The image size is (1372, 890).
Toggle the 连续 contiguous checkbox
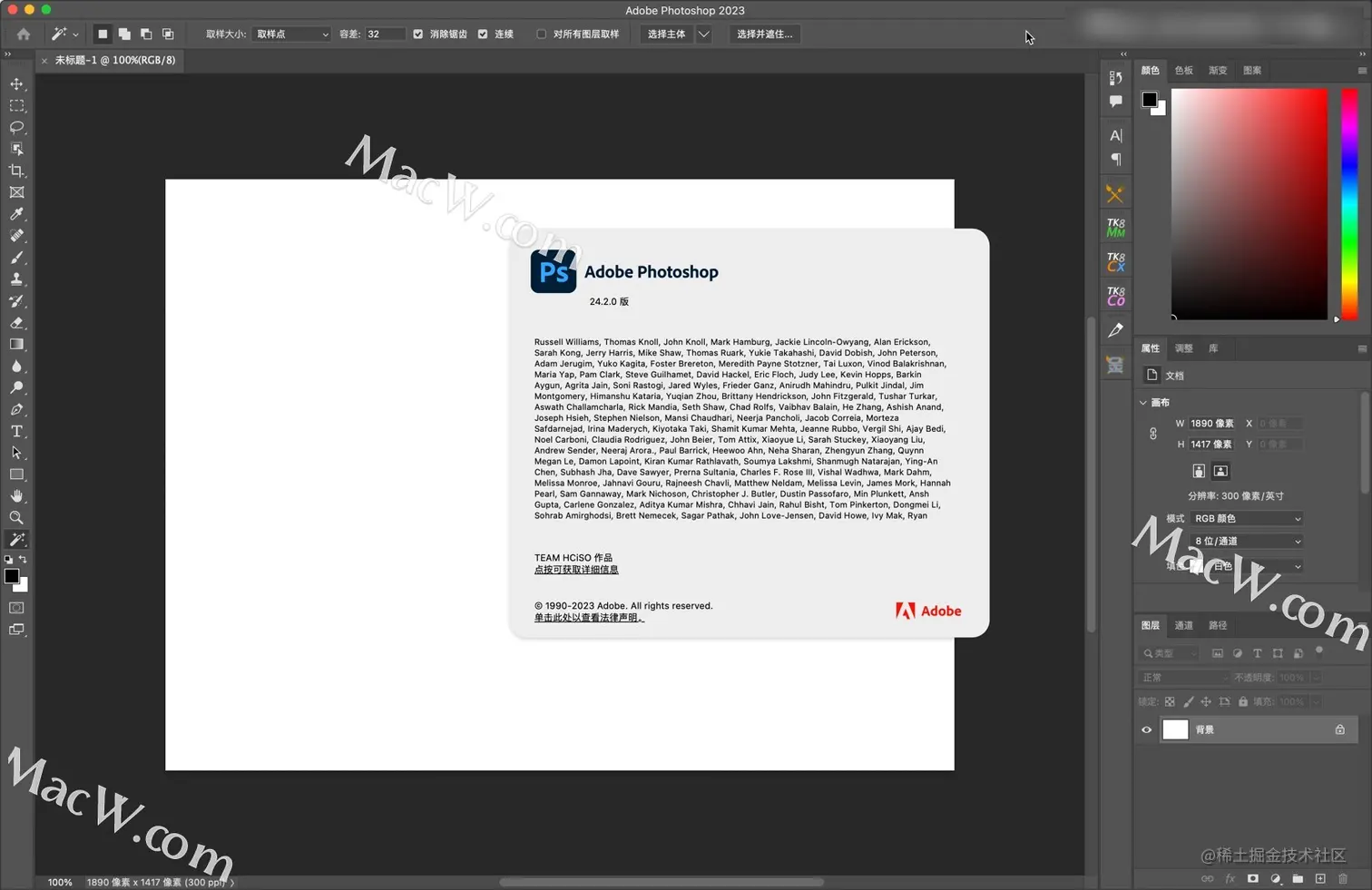(x=483, y=34)
